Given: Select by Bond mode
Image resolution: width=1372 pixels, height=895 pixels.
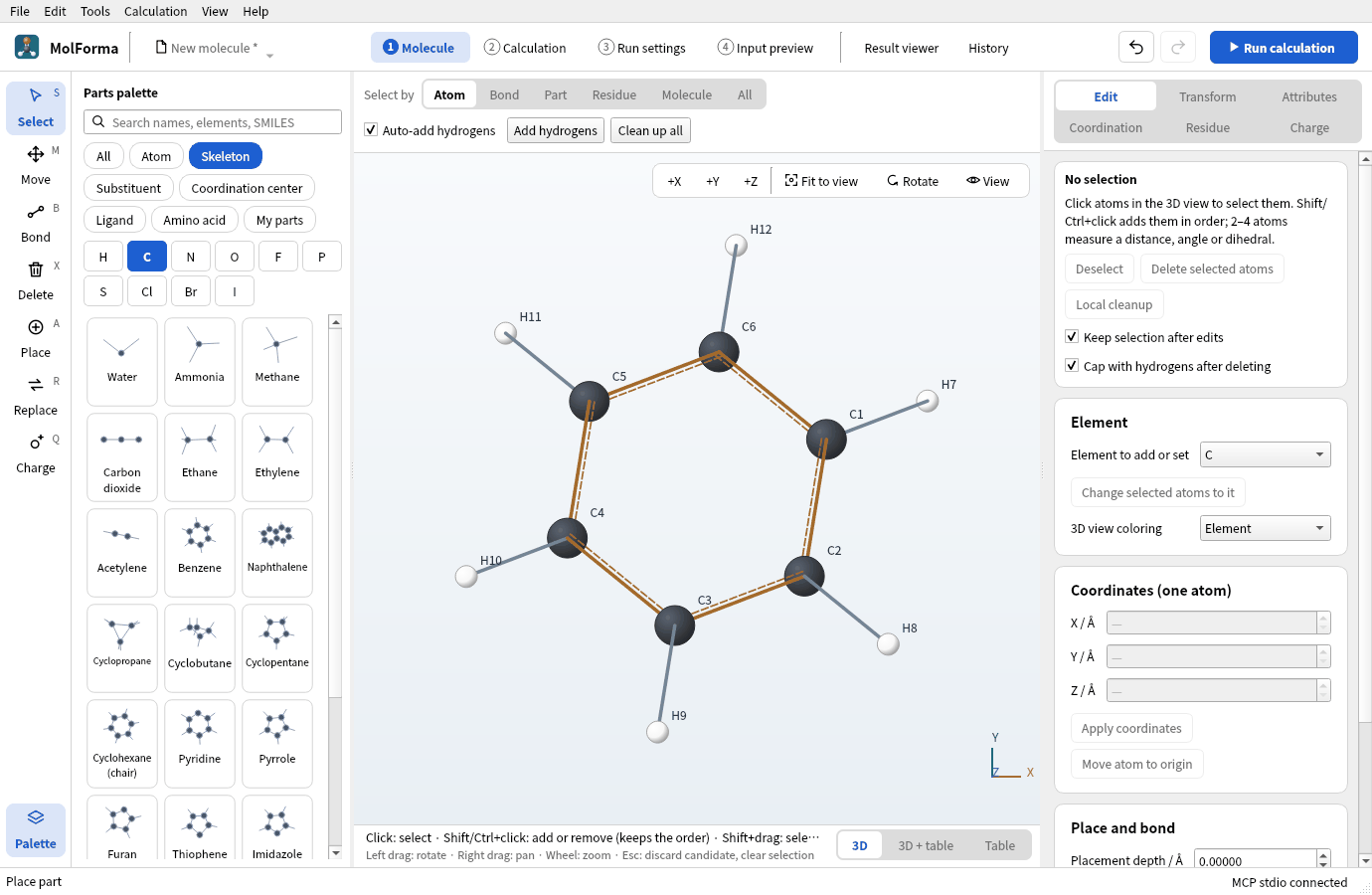Looking at the screenshot, I should coord(504,94).
